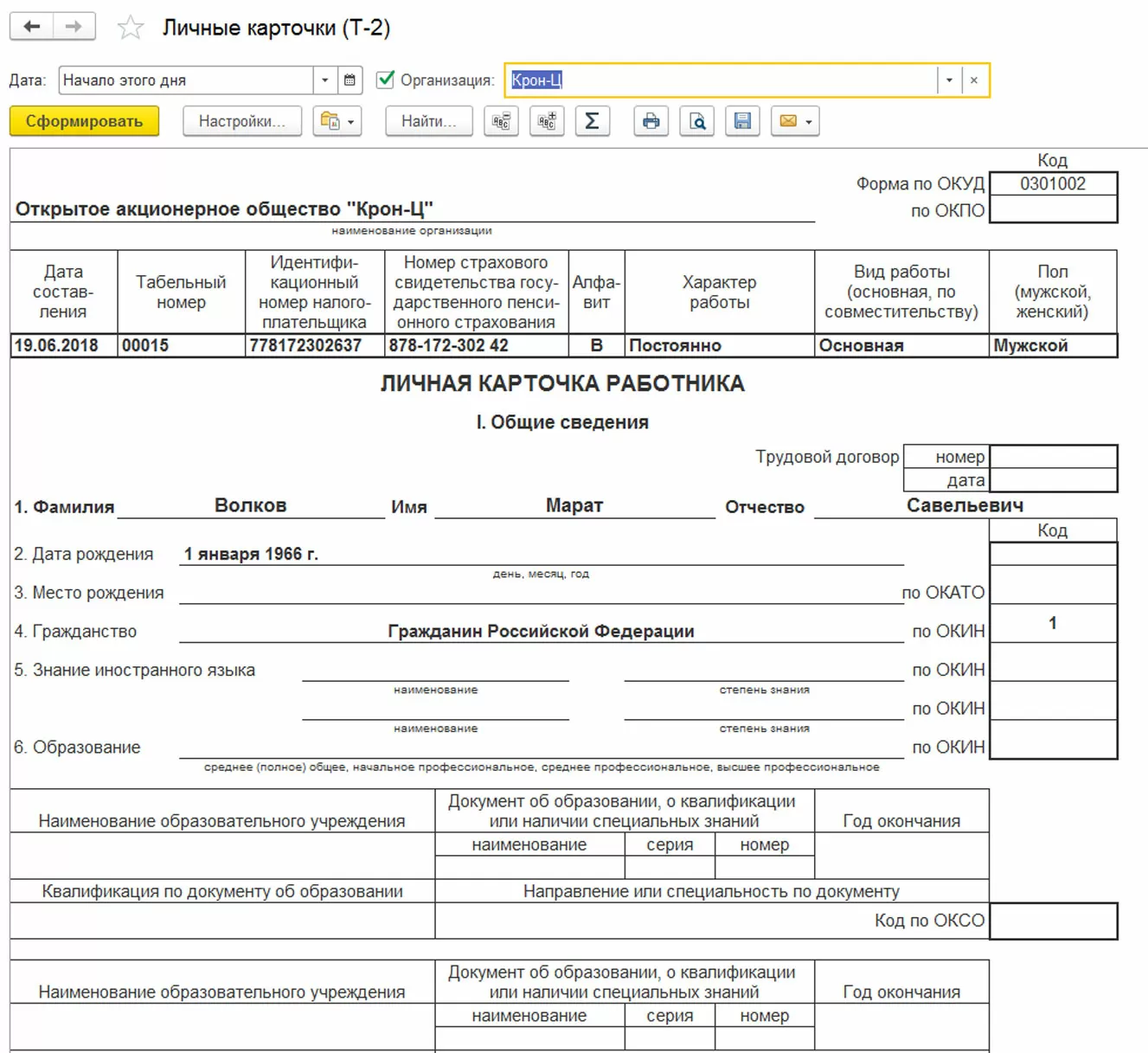
Task: Print the personal card report
Action: 651,121
